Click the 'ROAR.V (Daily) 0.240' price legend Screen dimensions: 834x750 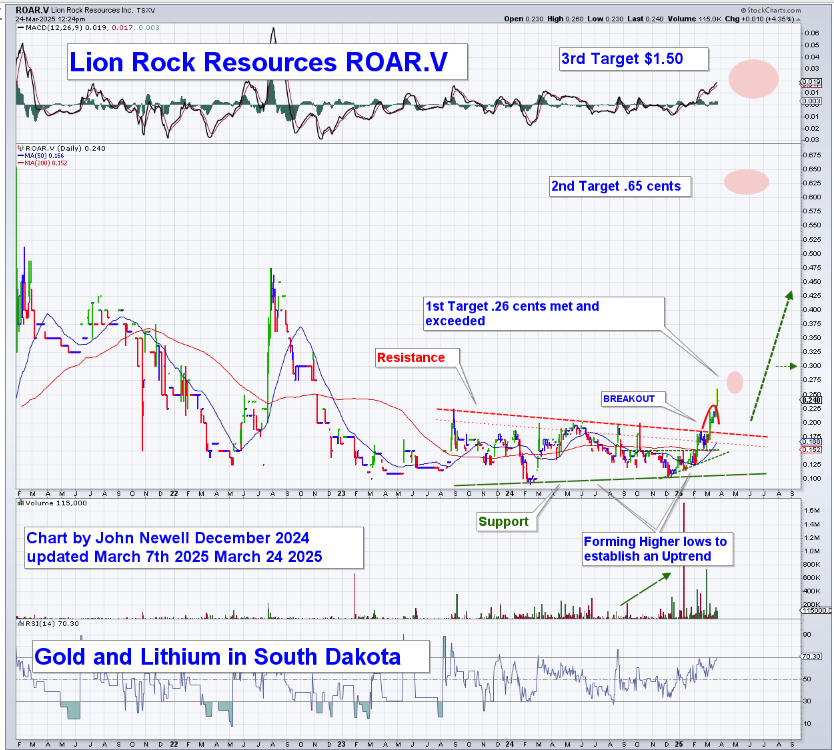pos(62,148)
